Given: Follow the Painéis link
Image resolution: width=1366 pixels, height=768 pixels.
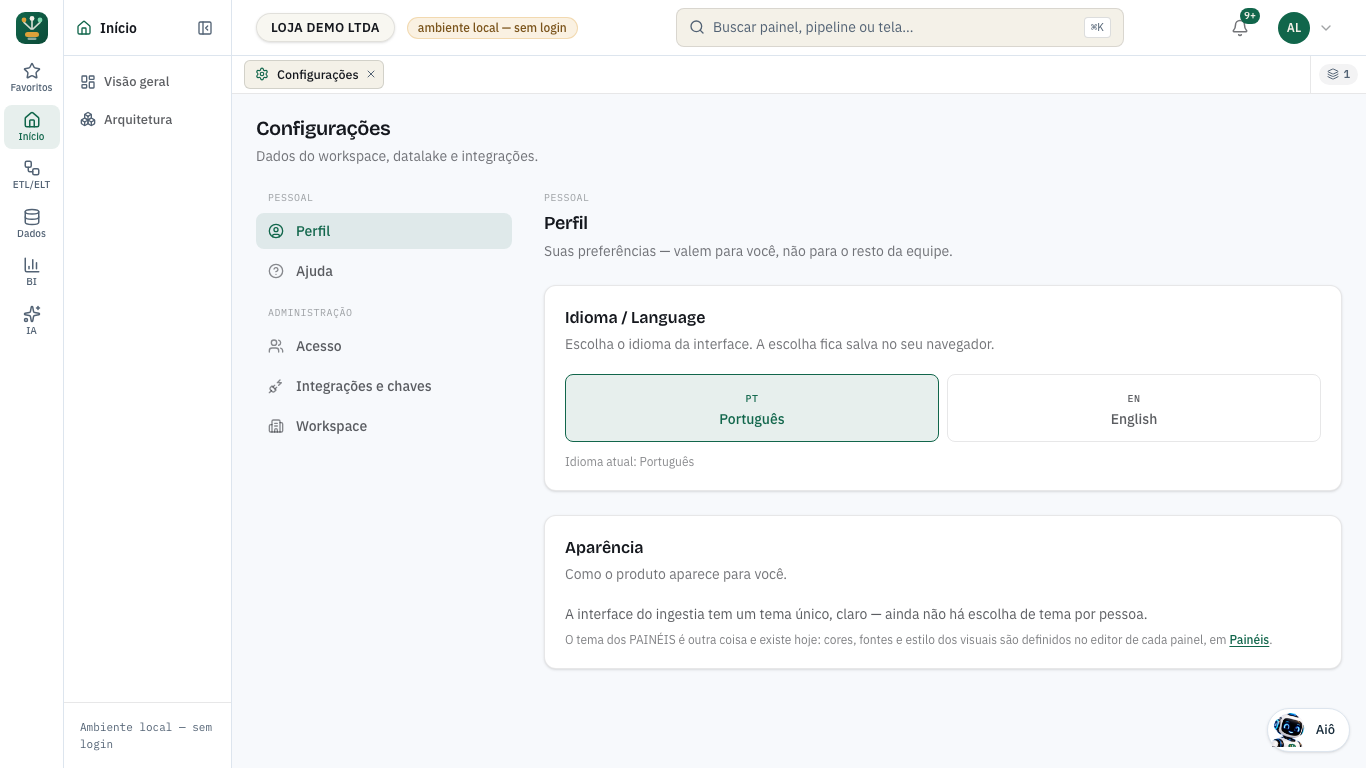Looking at the screenshot, I should click(x=1249, y=640).
